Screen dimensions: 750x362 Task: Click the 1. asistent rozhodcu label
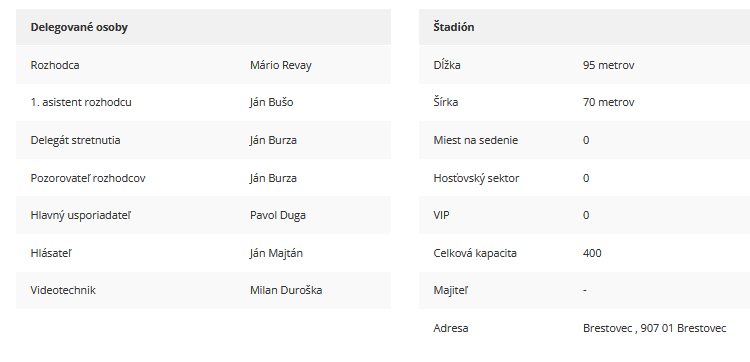point(81,102)
